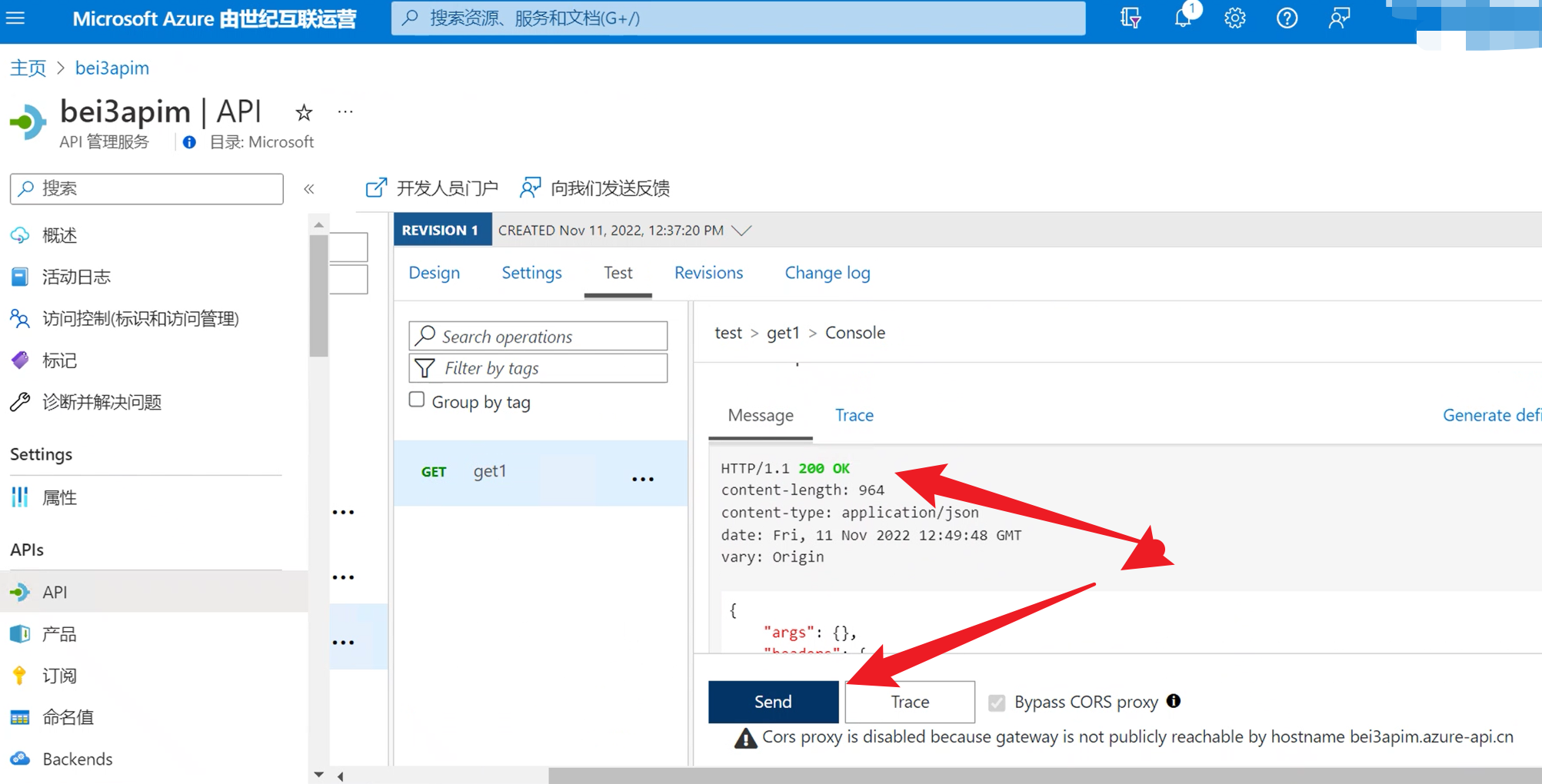1542x784 pixels.
Task: Expand the revision dropdown chevron
Action: pos(741,231)
